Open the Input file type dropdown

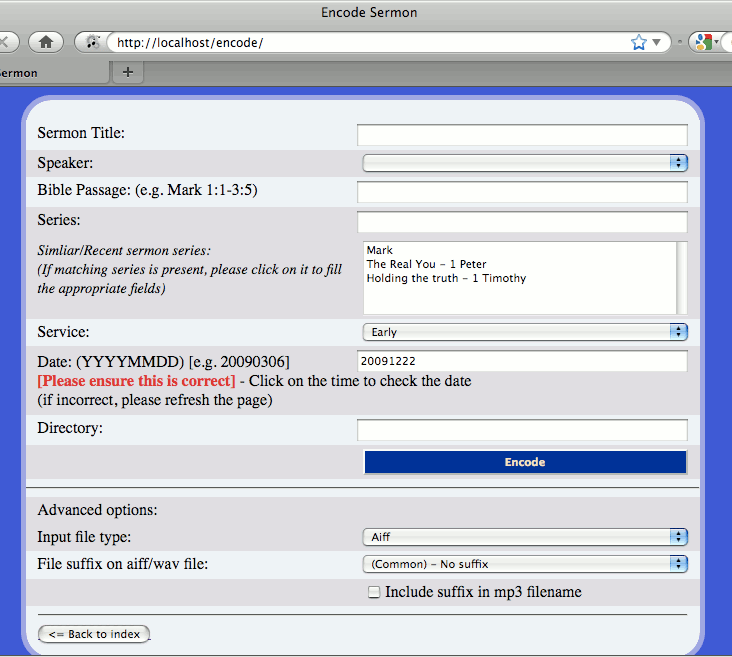pos(525,537)
